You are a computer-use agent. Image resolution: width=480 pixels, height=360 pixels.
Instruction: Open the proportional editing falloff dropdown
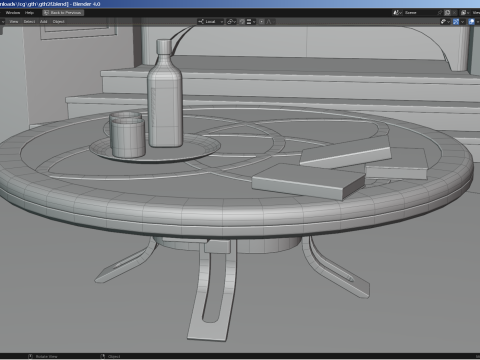269,22
